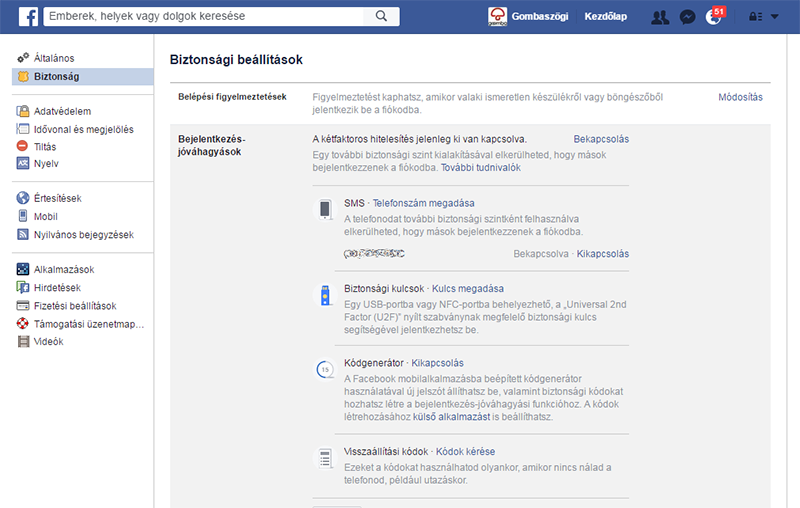
Task: Open Alkalmazások settings
Action: pos(64,269)
